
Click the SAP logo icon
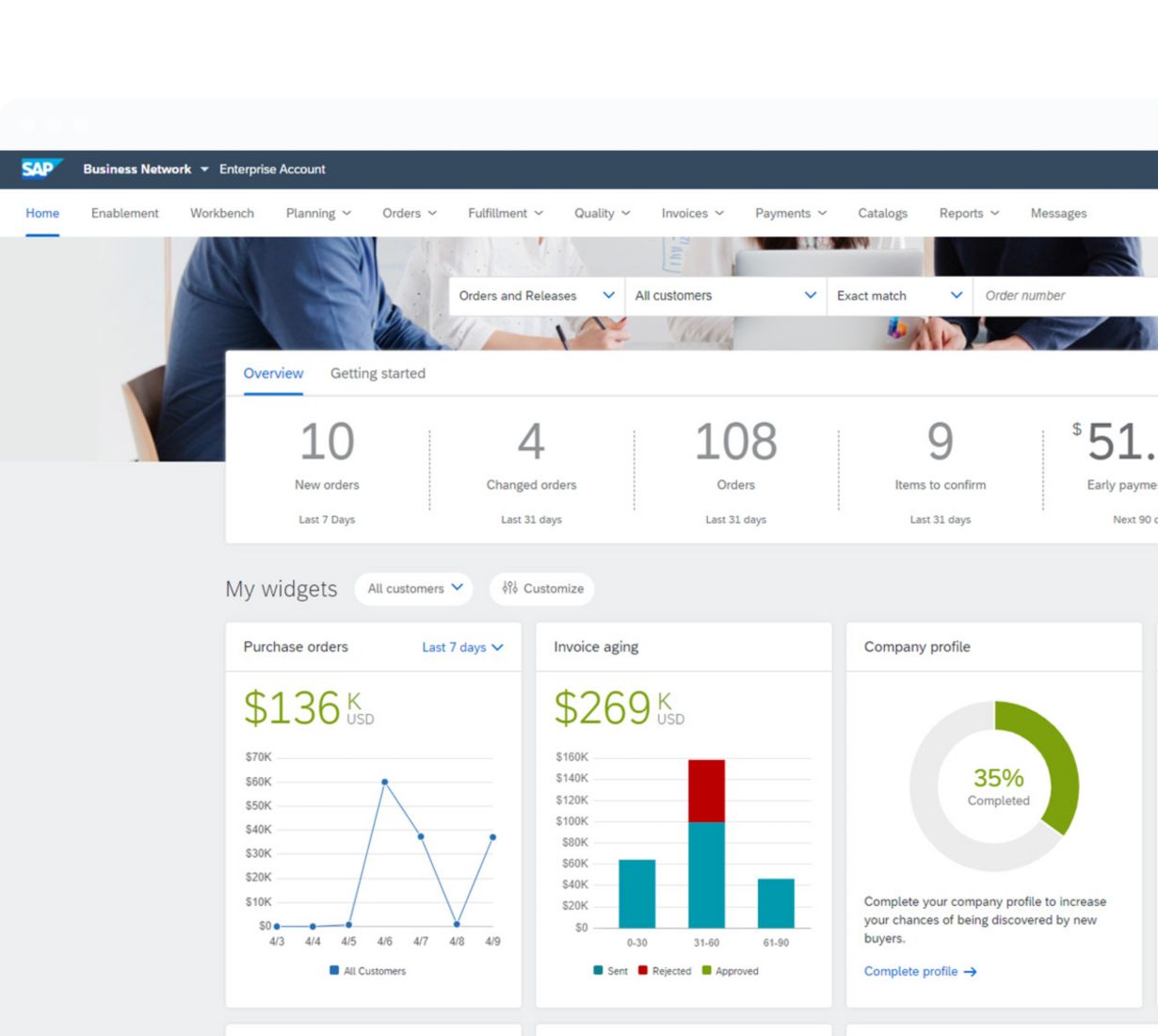[x=40, y=169]
